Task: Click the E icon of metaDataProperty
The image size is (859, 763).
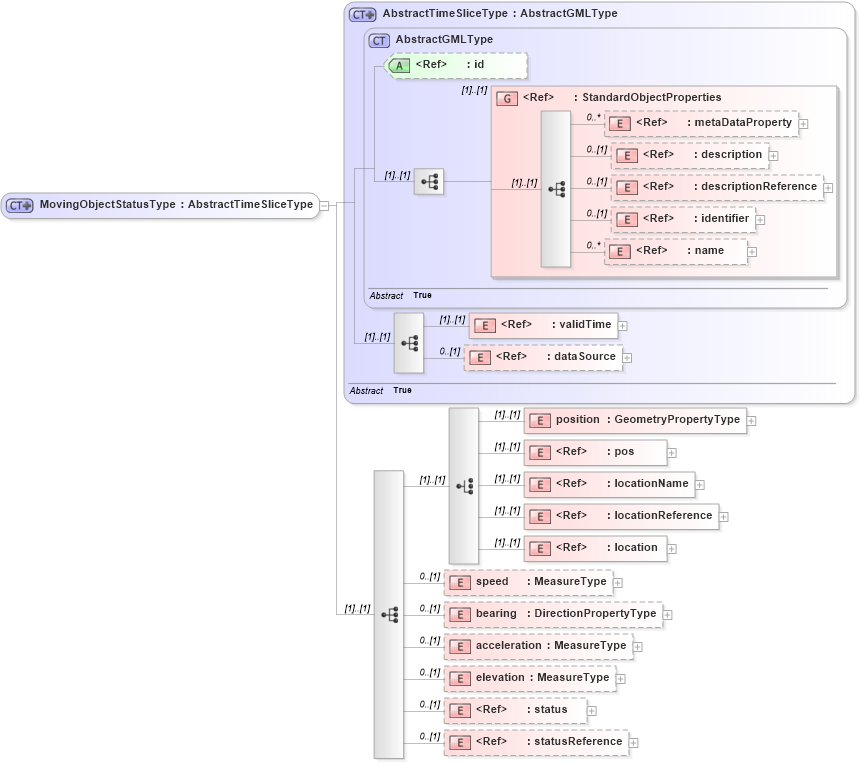Action: [x=620, y=124]
